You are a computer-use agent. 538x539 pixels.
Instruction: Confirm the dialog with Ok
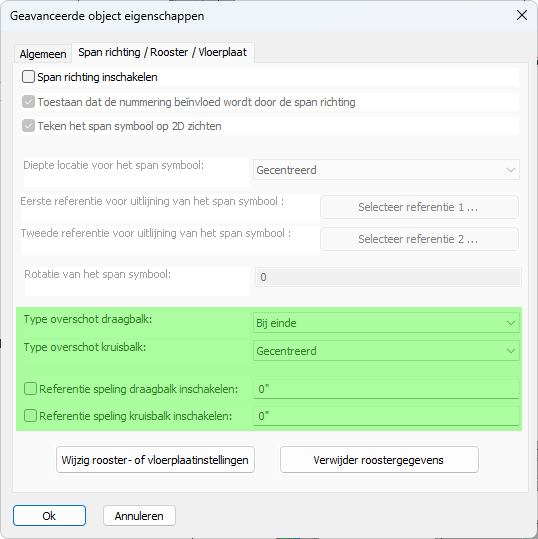pyautogui.click(x=50, y=516)
